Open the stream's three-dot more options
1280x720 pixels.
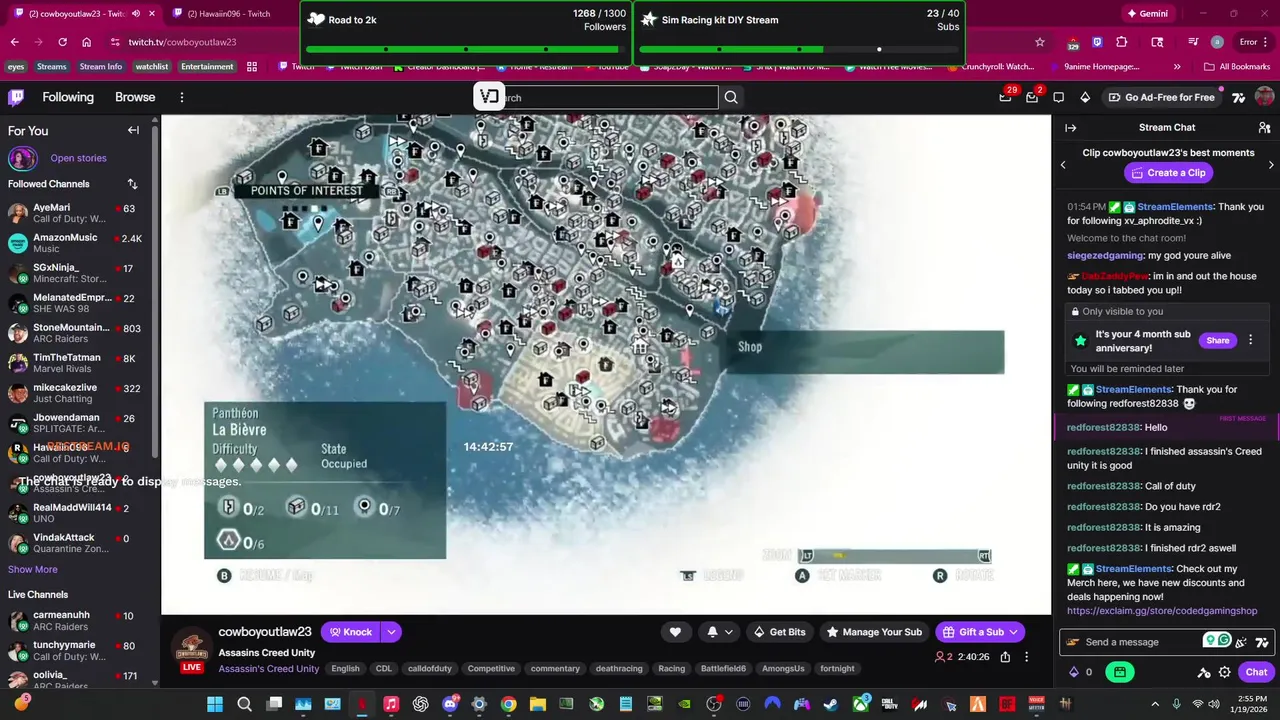[x=1026, y=657]
